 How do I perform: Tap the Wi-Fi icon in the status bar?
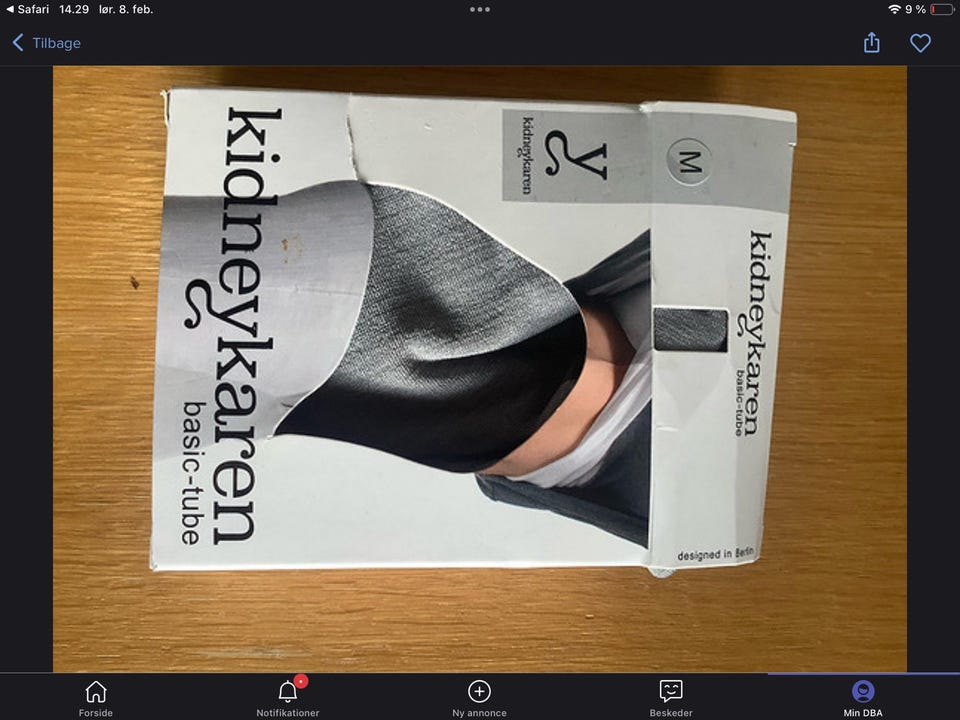point(894,9)
